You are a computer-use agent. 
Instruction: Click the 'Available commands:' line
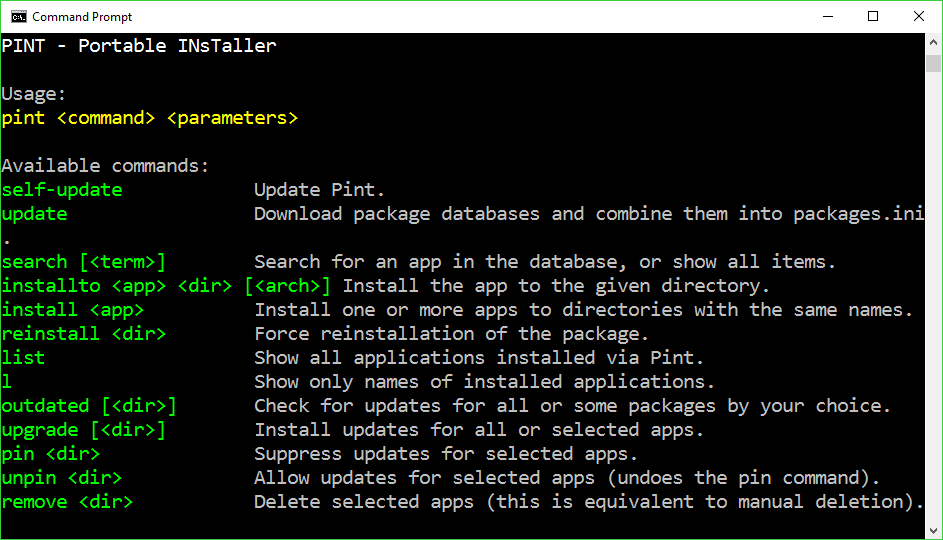pos(105,165)
